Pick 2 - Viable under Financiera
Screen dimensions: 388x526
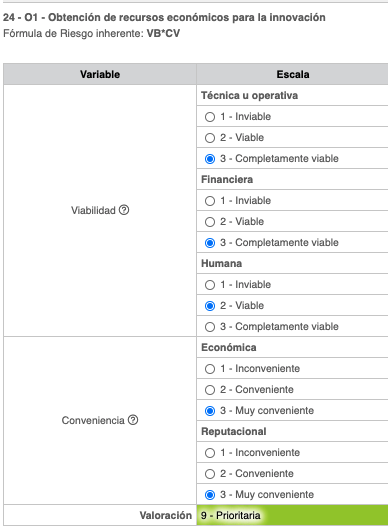[x=210, y=222]
